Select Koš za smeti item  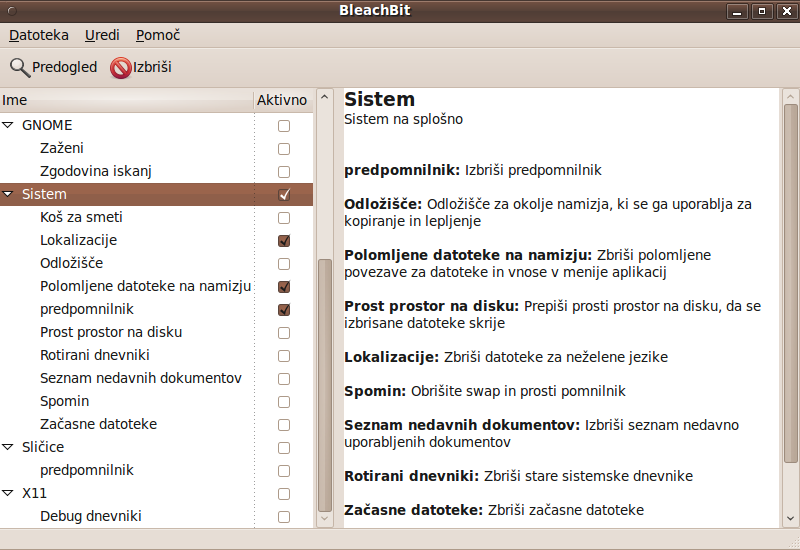(x=81, y=217)
